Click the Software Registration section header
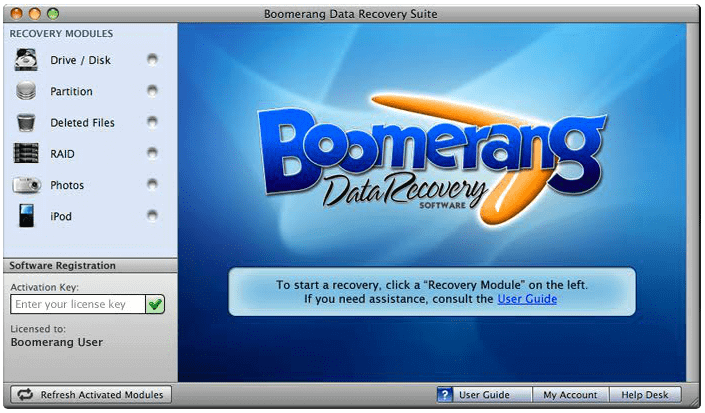Image resolution: width=705 pixels, height=413 pixels. pyautogui.click(x=90, y=266)
